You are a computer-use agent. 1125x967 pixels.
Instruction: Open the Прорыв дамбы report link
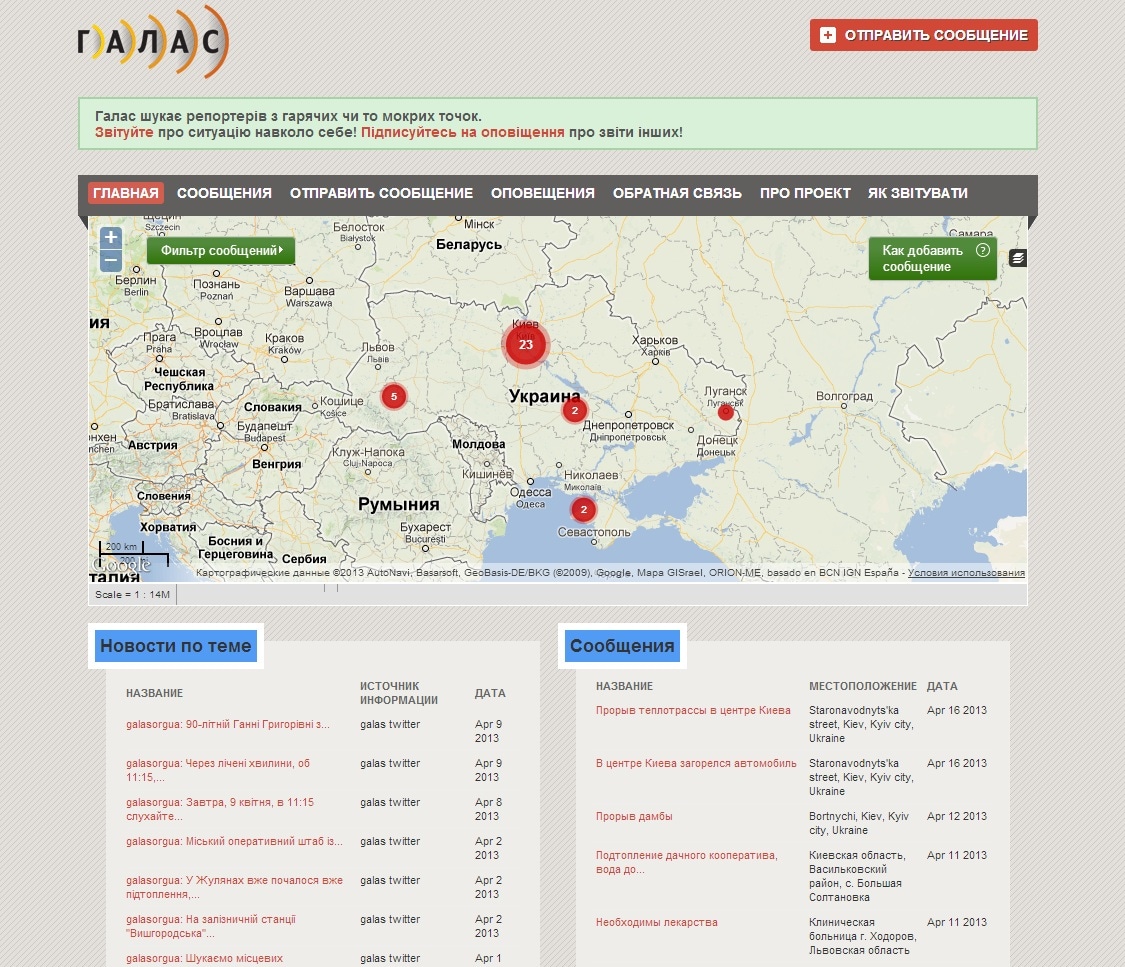(x=634, y=816)
